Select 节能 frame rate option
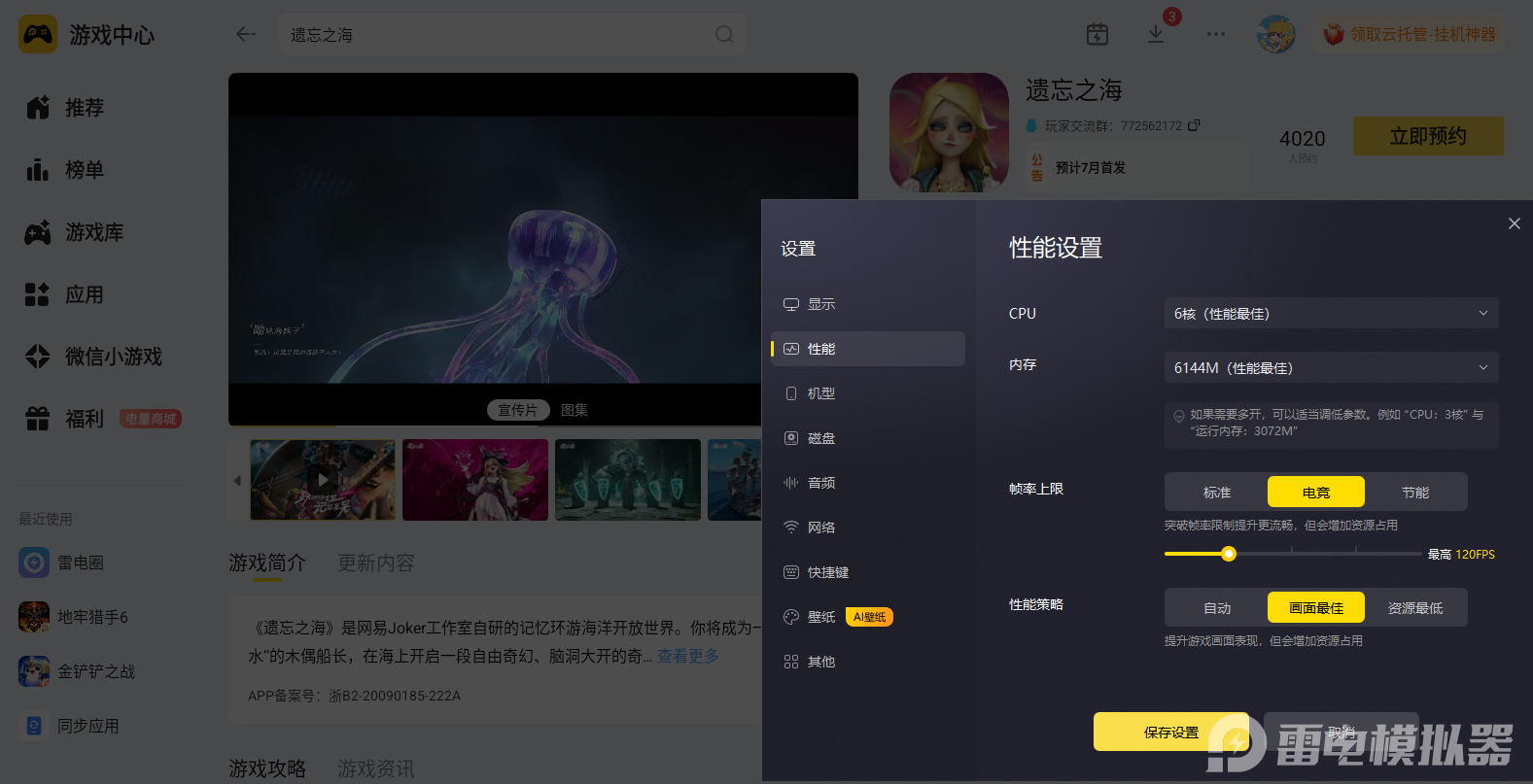1533x784 pixels. tap(1415, 493)
